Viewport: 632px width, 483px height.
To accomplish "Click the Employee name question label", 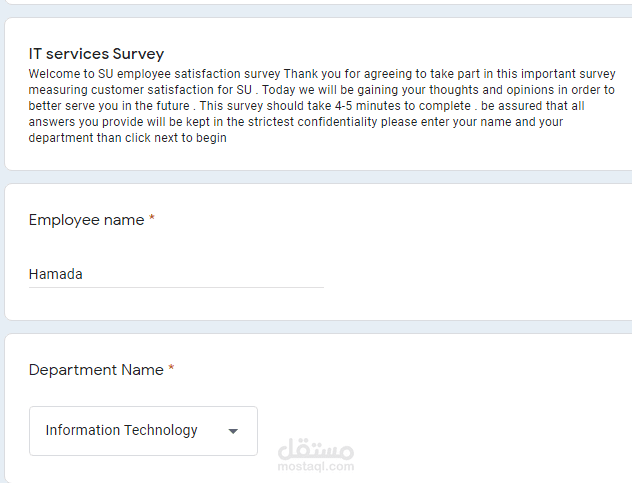I will (x=86, y=220).
